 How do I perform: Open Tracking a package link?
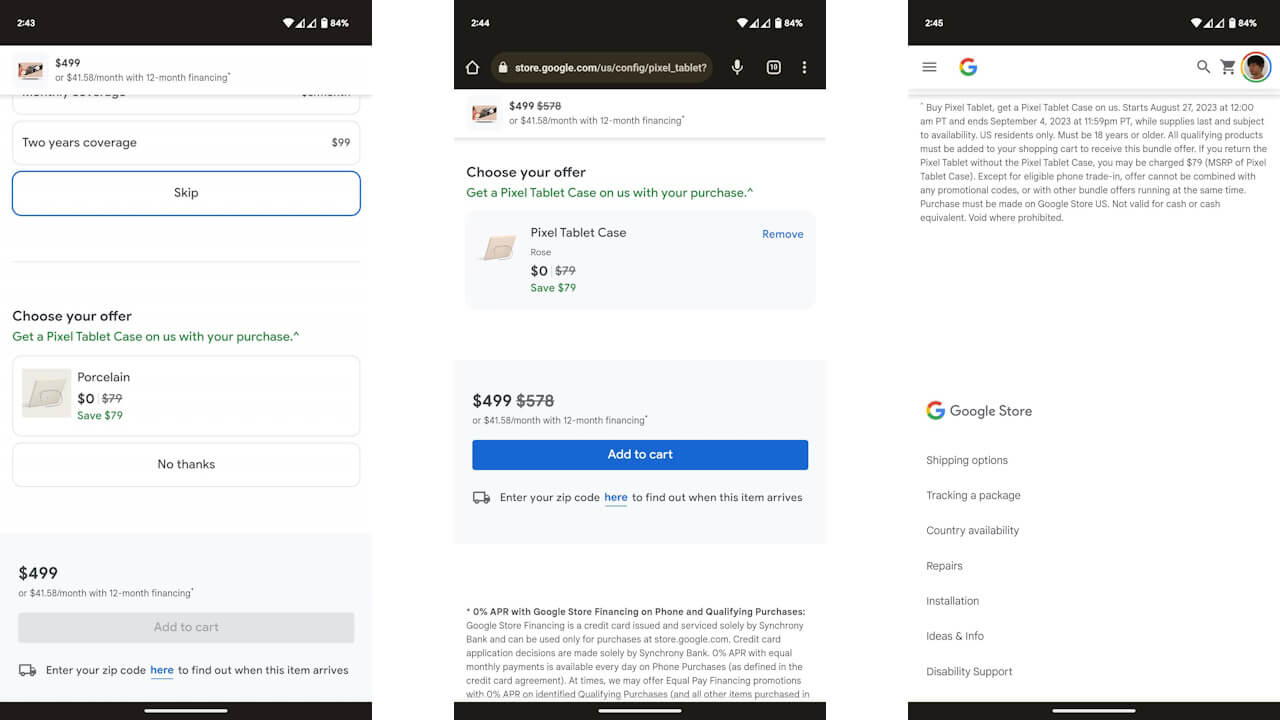(x=973, y=495)
